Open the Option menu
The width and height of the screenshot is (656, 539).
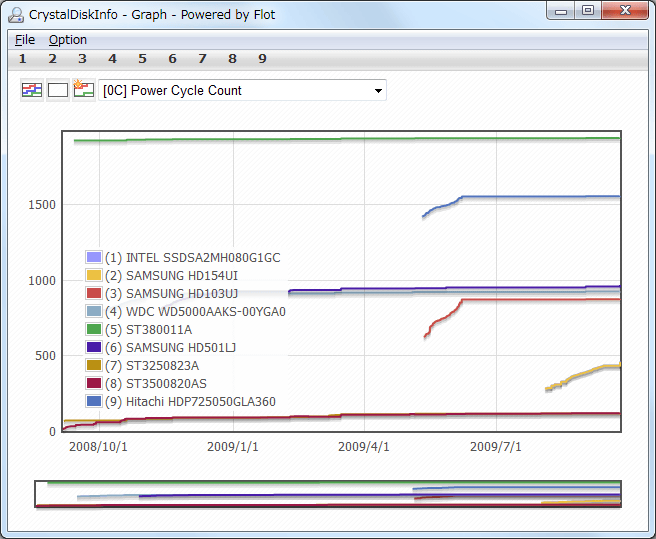(x=68, y=39)
